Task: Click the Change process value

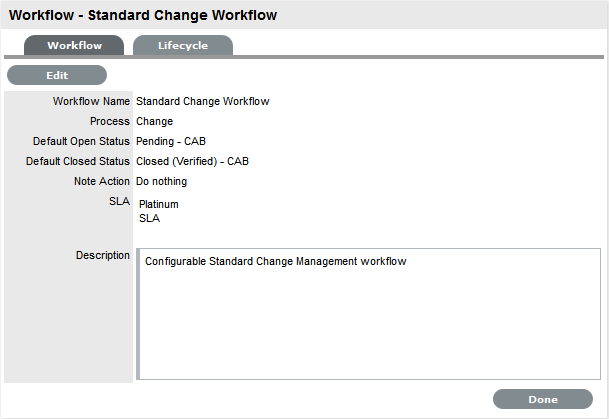Action: click(154, 121)
